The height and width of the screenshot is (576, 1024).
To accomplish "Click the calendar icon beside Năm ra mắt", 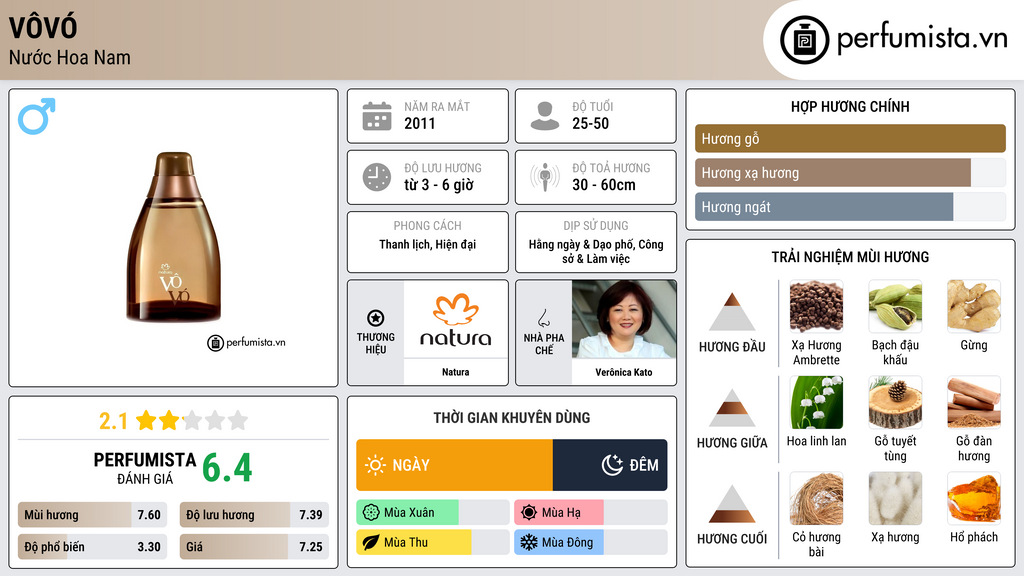I will coord(377,116).
